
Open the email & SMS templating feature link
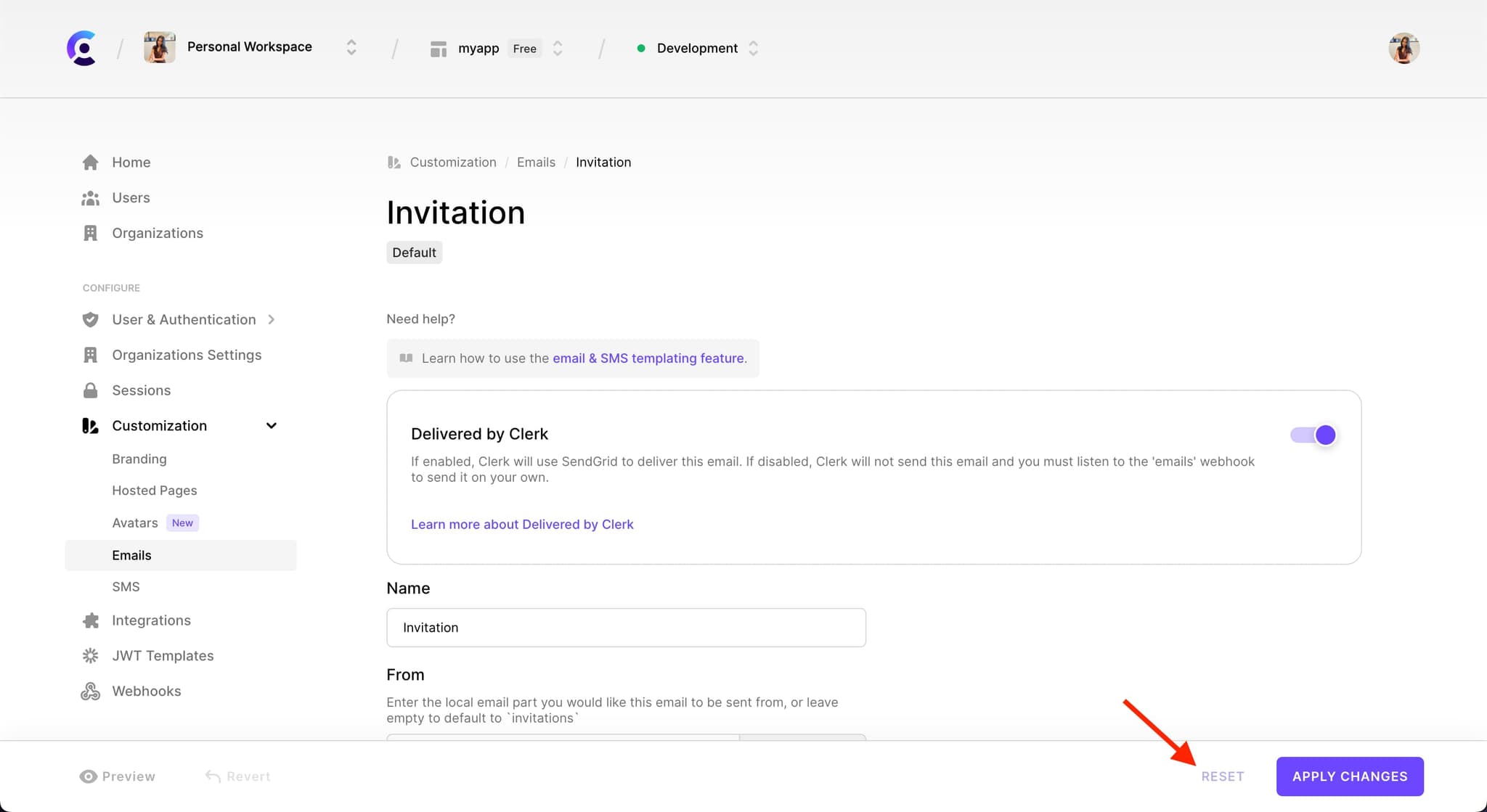point(648,358)
